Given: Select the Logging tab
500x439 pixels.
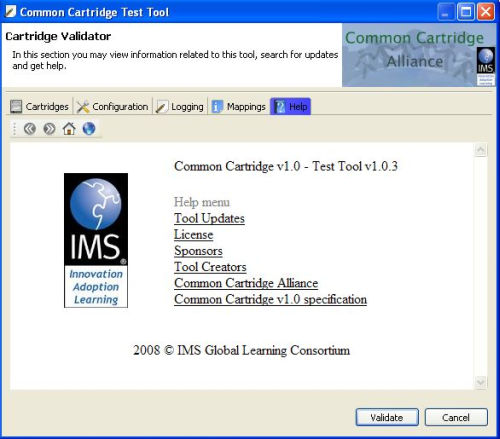Looking at the screenshot, I should 180,107.
